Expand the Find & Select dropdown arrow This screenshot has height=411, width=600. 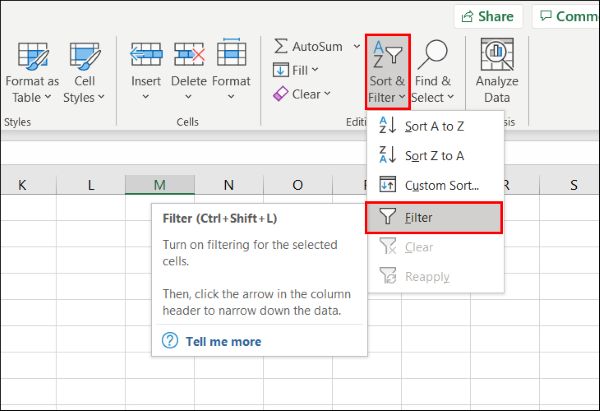point(450,97)
